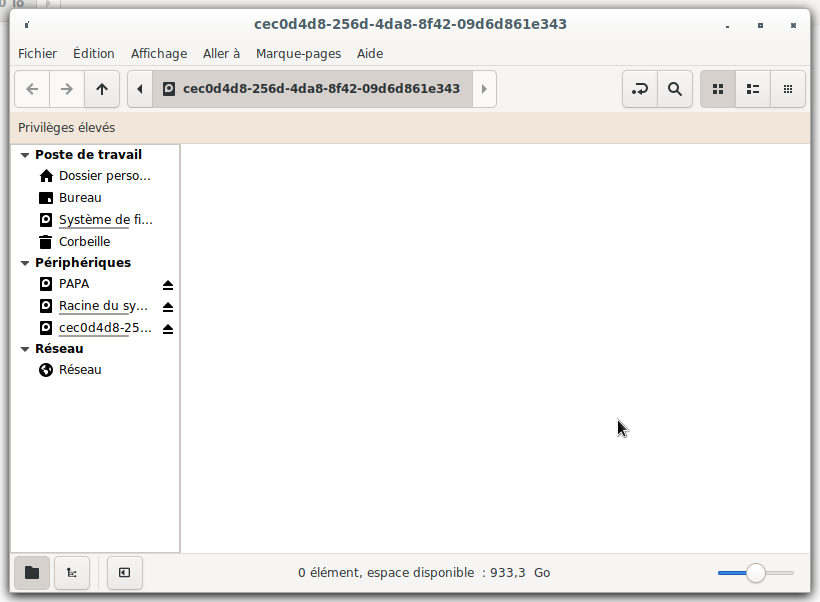Collapse the Poste de travail section
Screen dimensions: 820x602
click(25, 155)
